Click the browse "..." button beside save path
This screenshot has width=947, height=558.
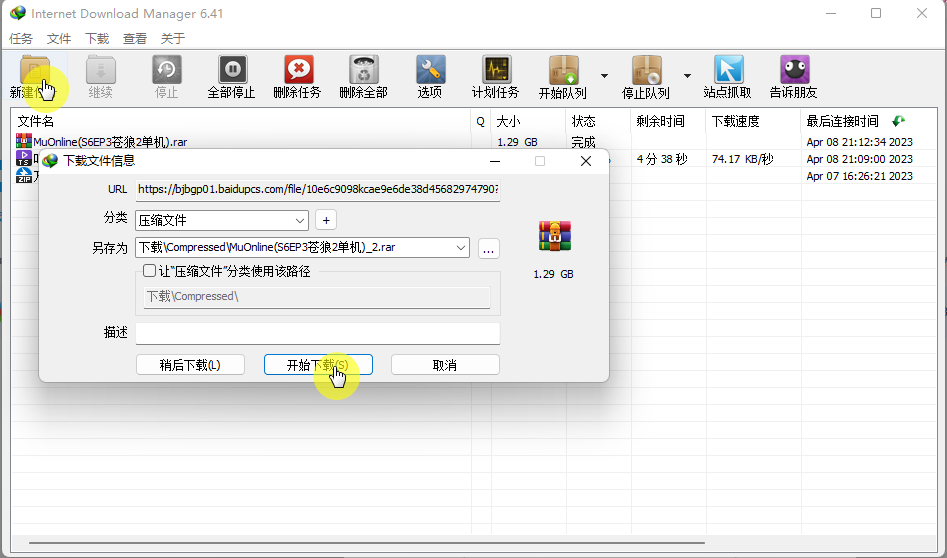click(488, 248)
